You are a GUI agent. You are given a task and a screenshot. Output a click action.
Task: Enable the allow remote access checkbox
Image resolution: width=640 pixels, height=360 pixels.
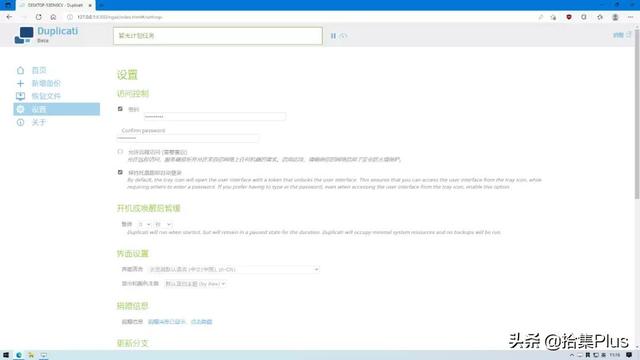click(x=120, y=151)
